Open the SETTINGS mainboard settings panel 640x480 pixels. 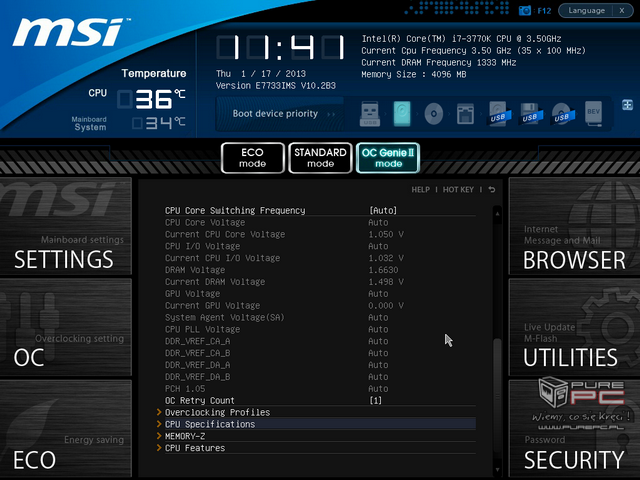pyautogui.click(x=66, y=226)
